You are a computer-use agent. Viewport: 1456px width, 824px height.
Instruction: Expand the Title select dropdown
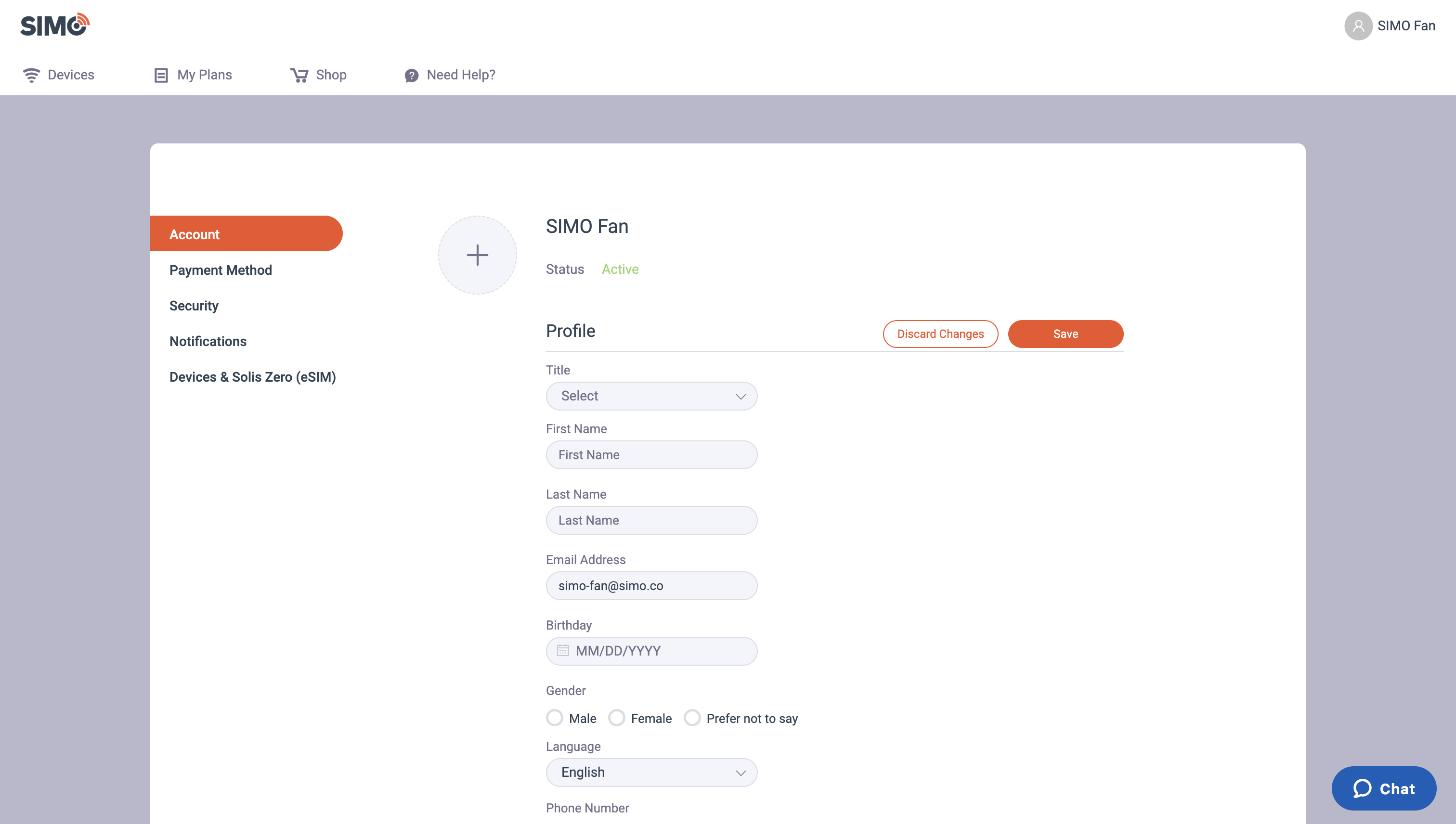pos(651,396)
